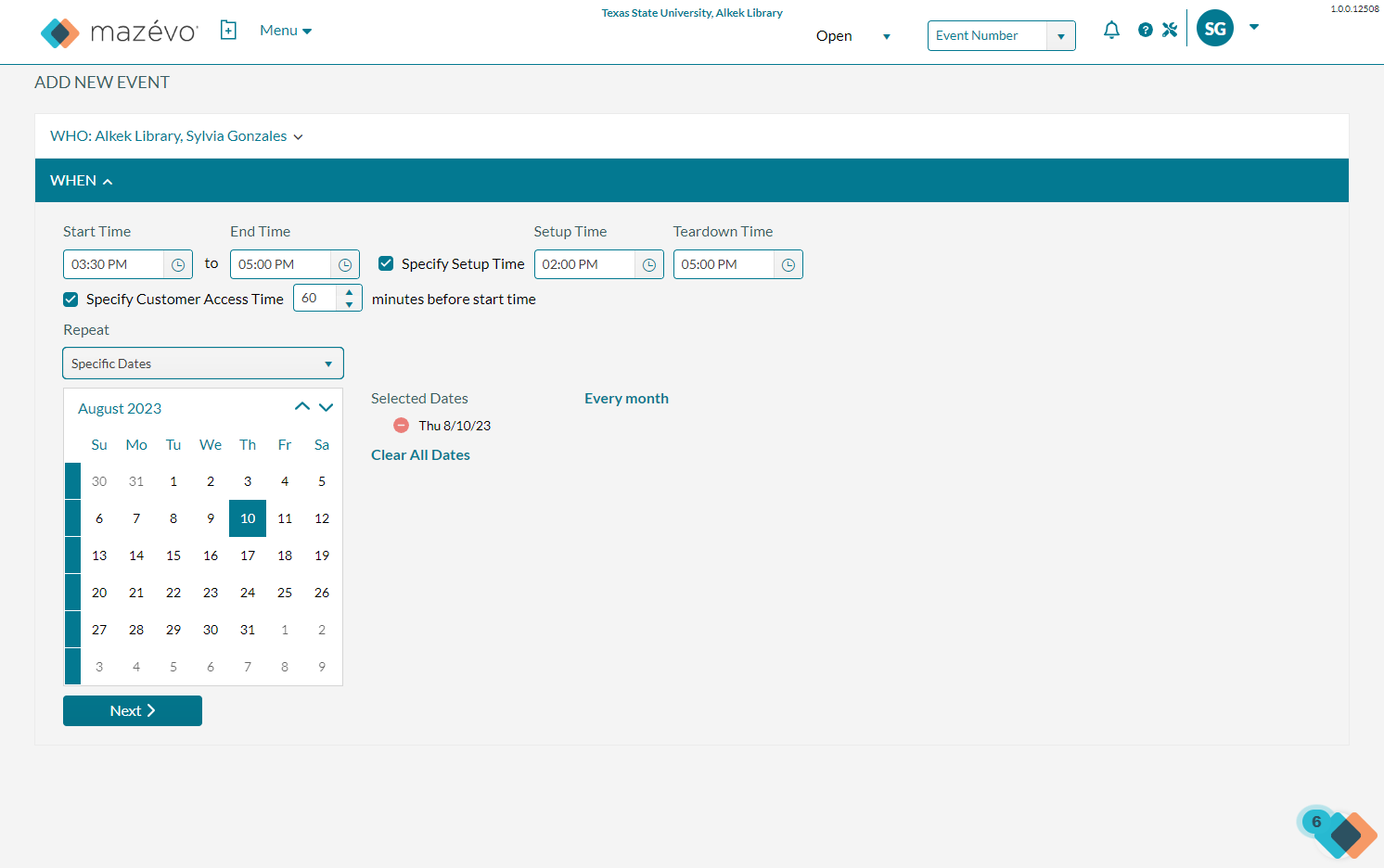
Task: Click the End Time input field
Action: [281, 264]
